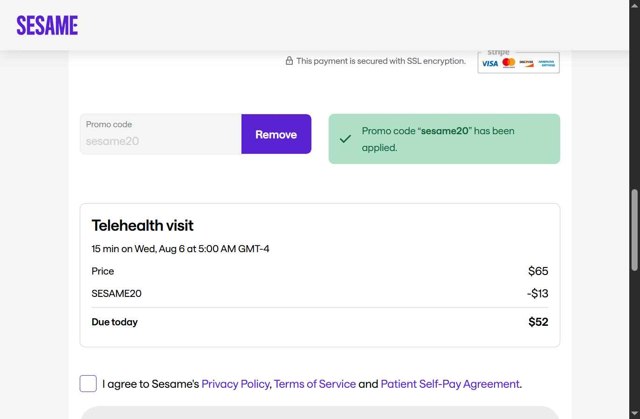The width and height of the screenshot is (640, 419).
Task: Click the green promo applied checkmark
Action: pos(345,139)
